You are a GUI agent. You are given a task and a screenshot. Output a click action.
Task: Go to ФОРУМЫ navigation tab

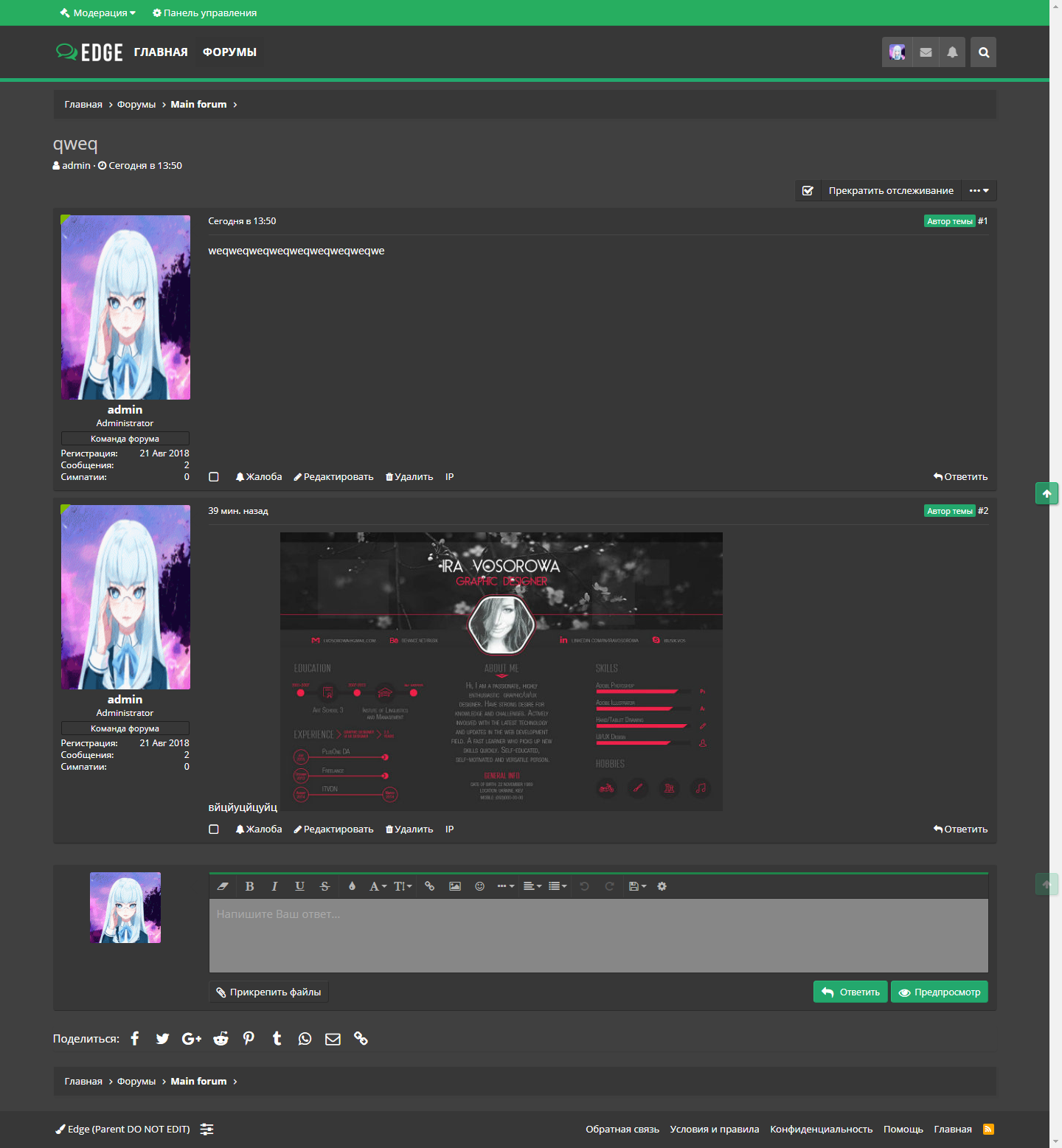tap(229, 52)
